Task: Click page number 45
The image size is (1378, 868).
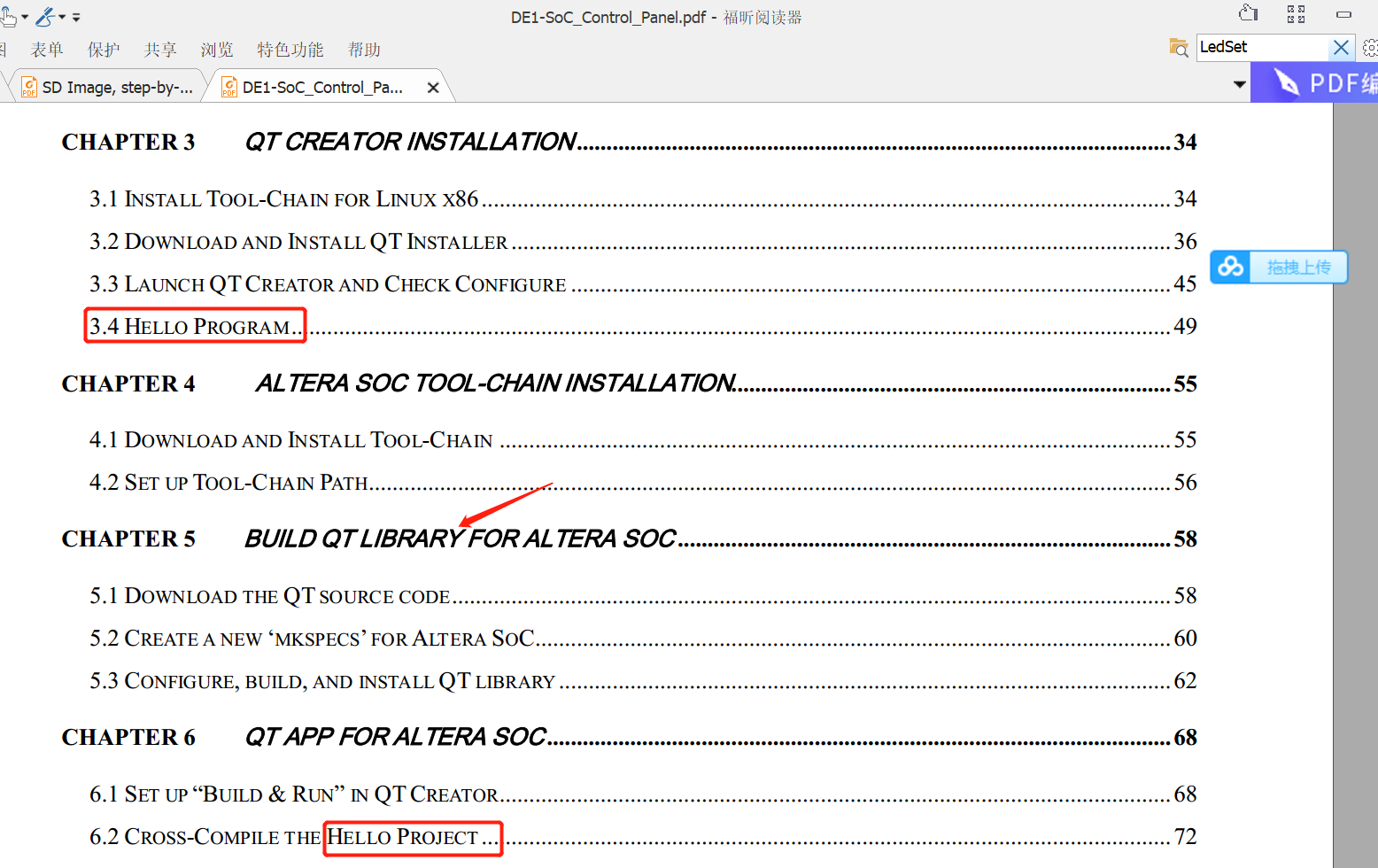Action: [x=1186, y=283]
